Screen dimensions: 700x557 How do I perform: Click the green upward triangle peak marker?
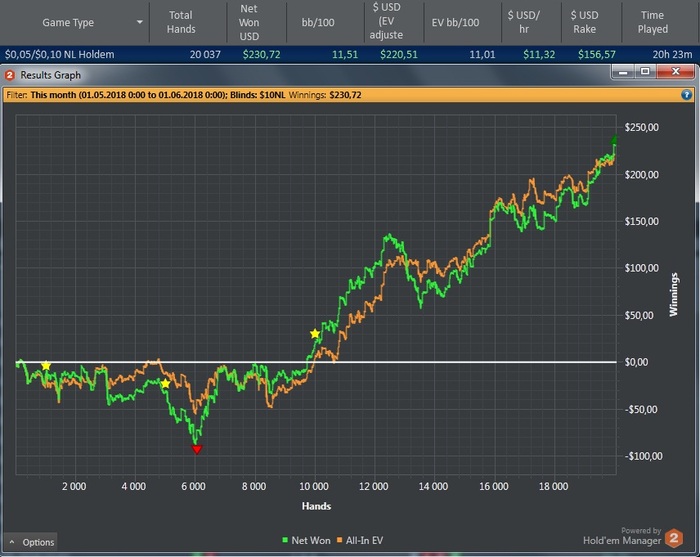615,139
